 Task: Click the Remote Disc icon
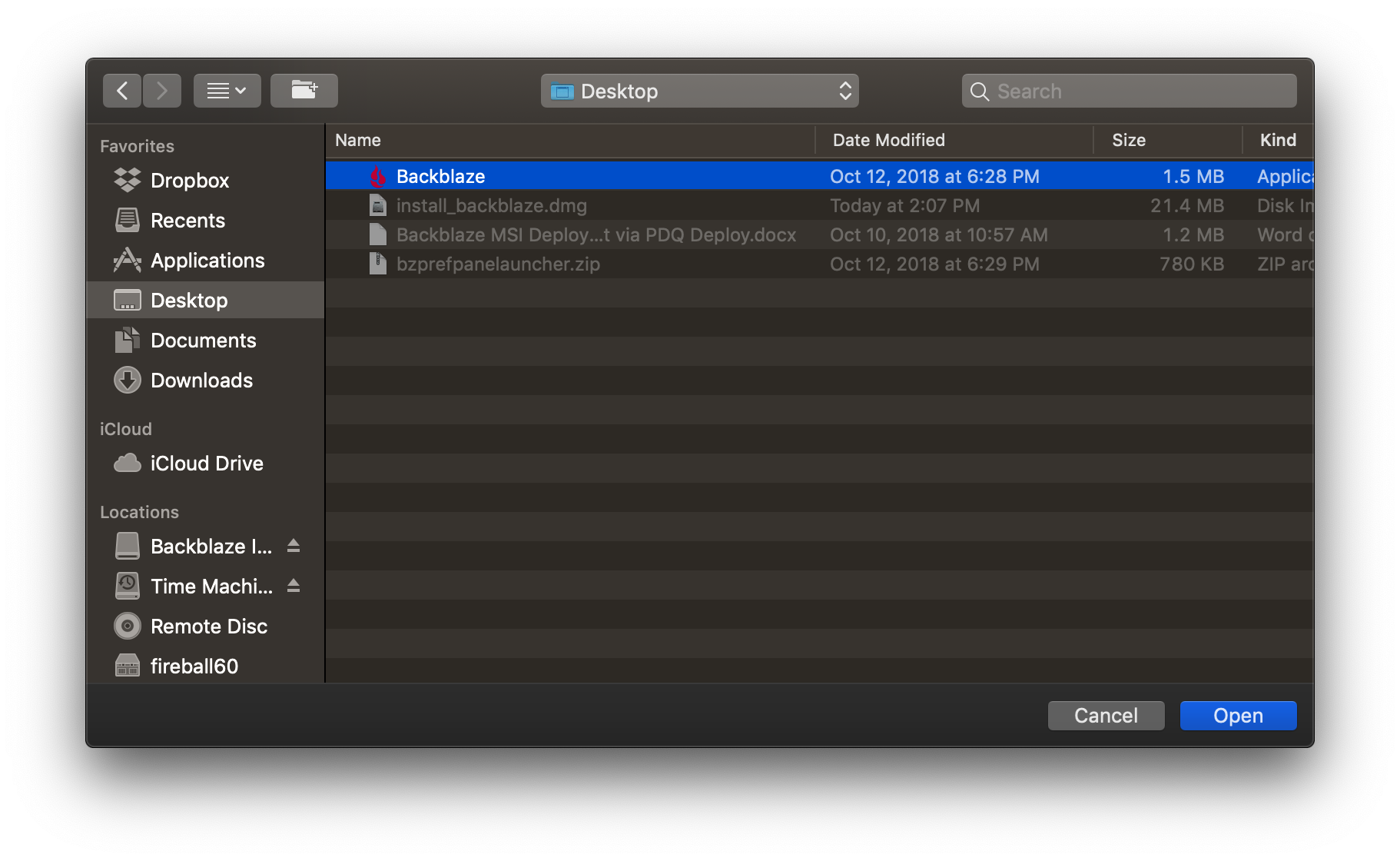127,626
